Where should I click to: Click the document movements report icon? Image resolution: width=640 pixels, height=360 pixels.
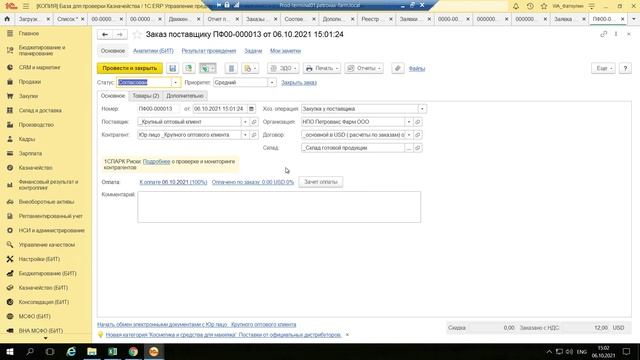tap(231, 69)
